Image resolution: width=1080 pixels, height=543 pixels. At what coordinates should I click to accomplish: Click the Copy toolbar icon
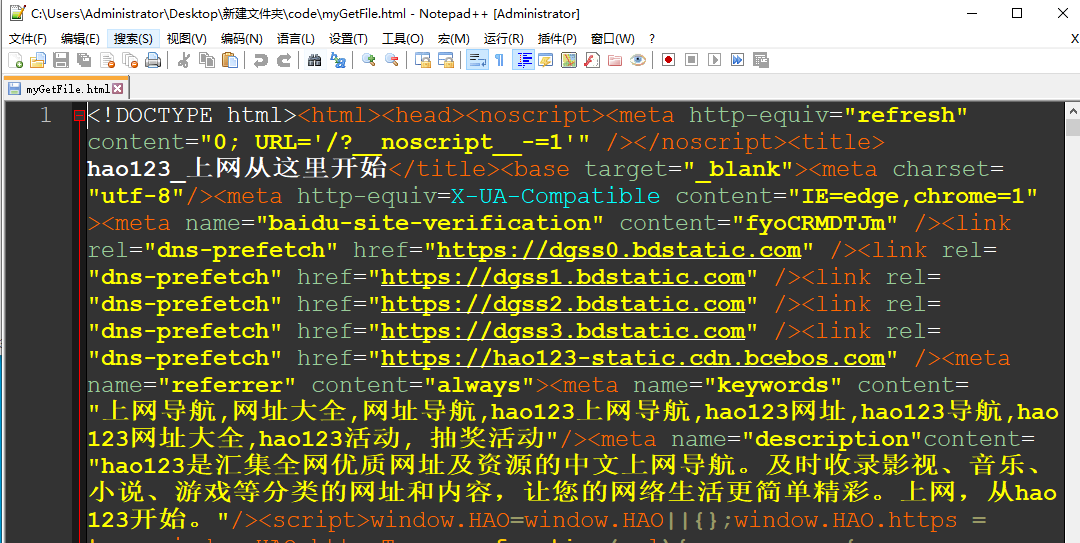(207, 60)
